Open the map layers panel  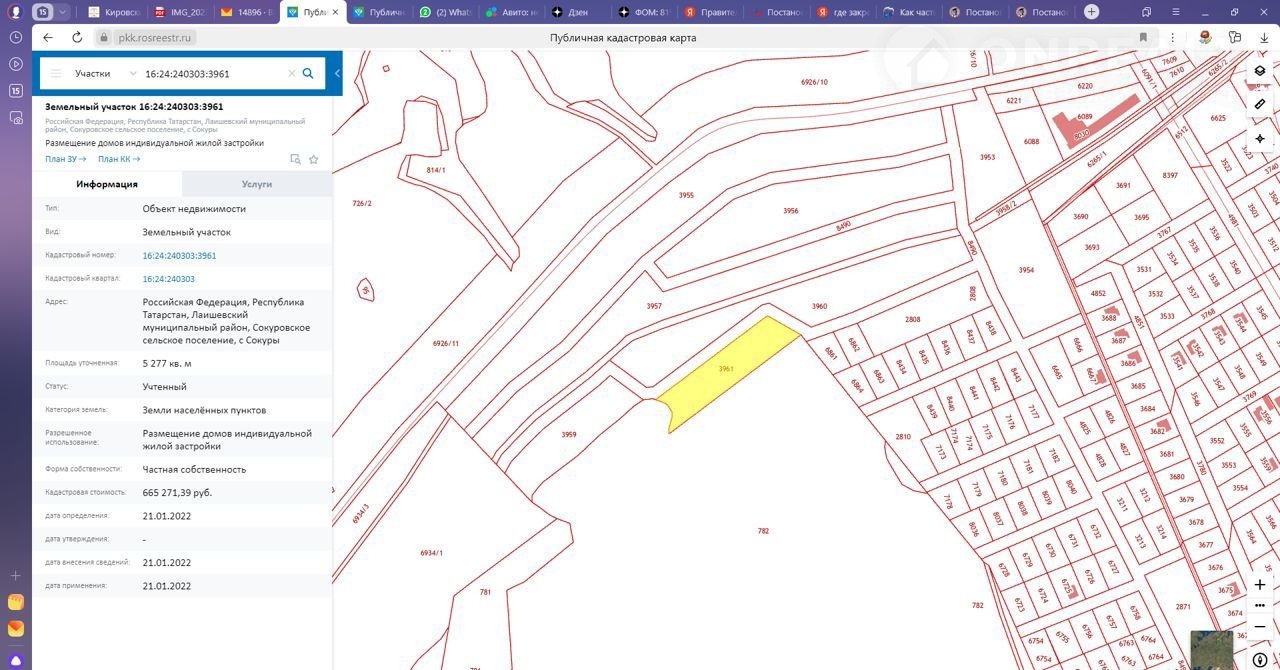pyautogui.click(x=1260, y=71)
